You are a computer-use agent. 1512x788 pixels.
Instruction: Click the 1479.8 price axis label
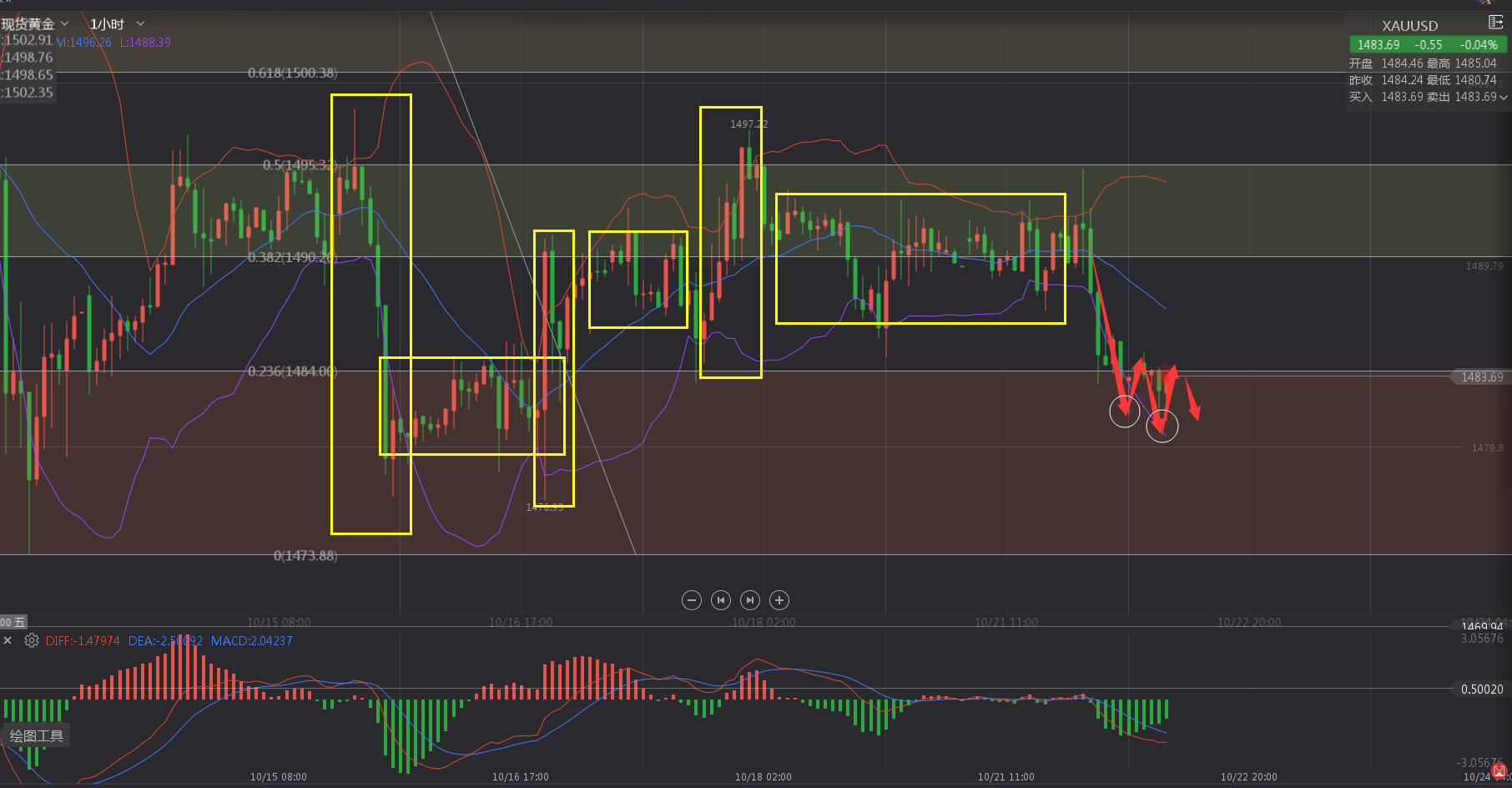pyautogui.click(x=1487, y=448)
